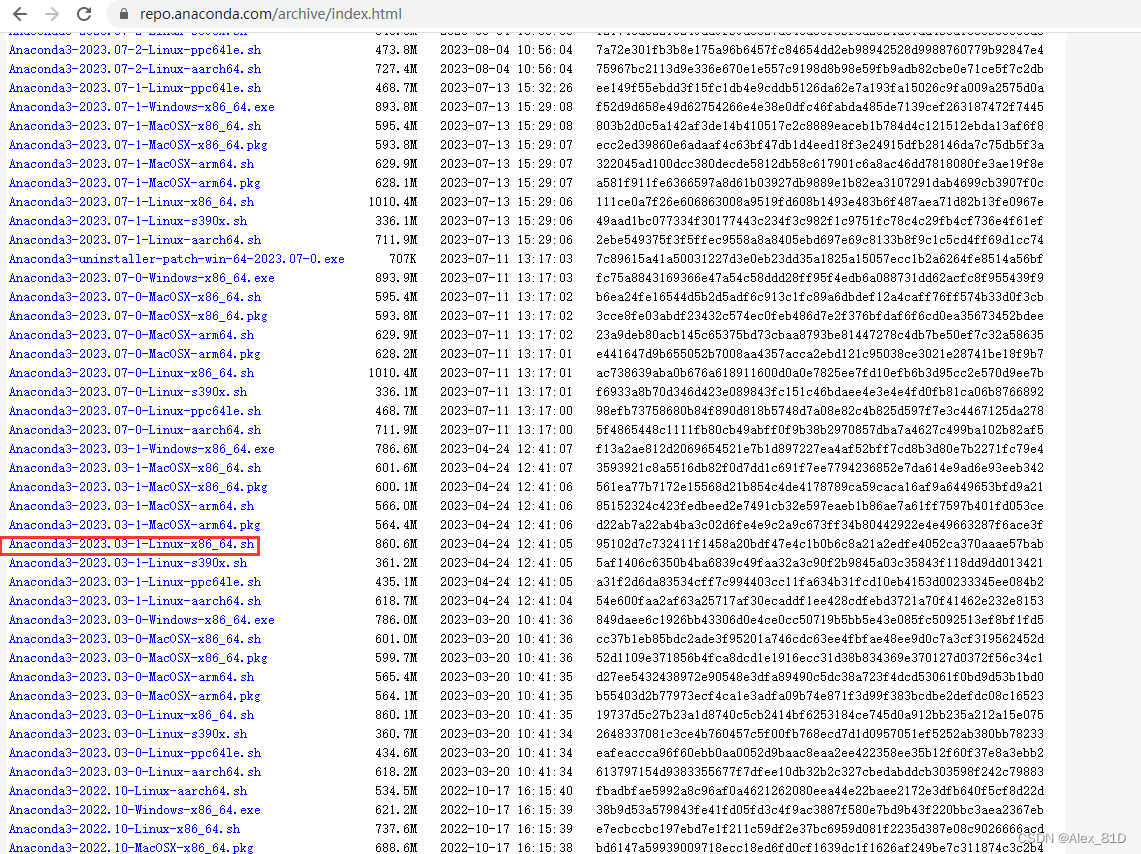Open Anaconda3-2023.03-1-MacOSX-x86_64.sh link
The image size is (1141, 854).
click(135, 468)
